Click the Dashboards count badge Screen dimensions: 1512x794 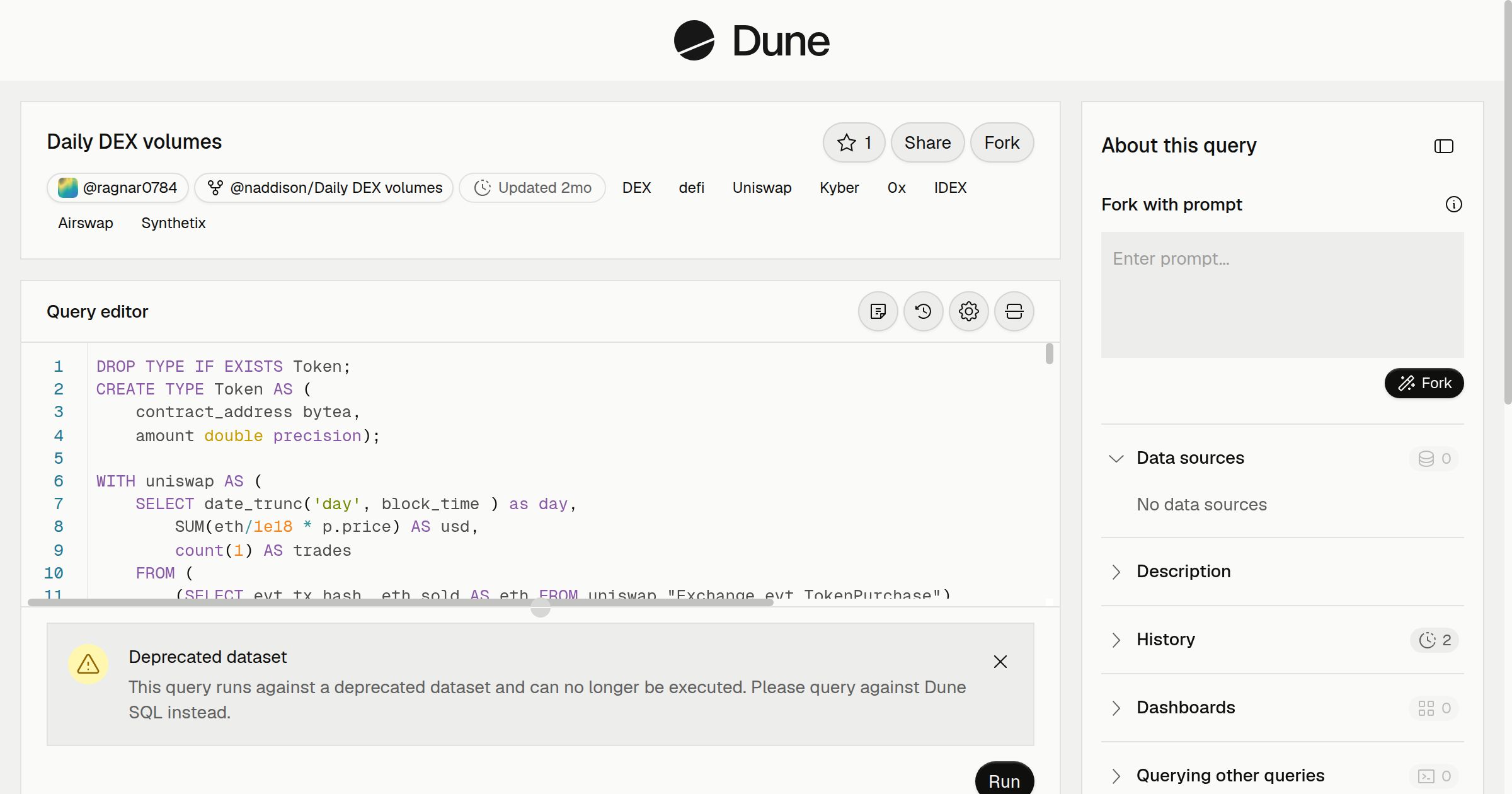pyautogui.click(x=1434, y=708)
